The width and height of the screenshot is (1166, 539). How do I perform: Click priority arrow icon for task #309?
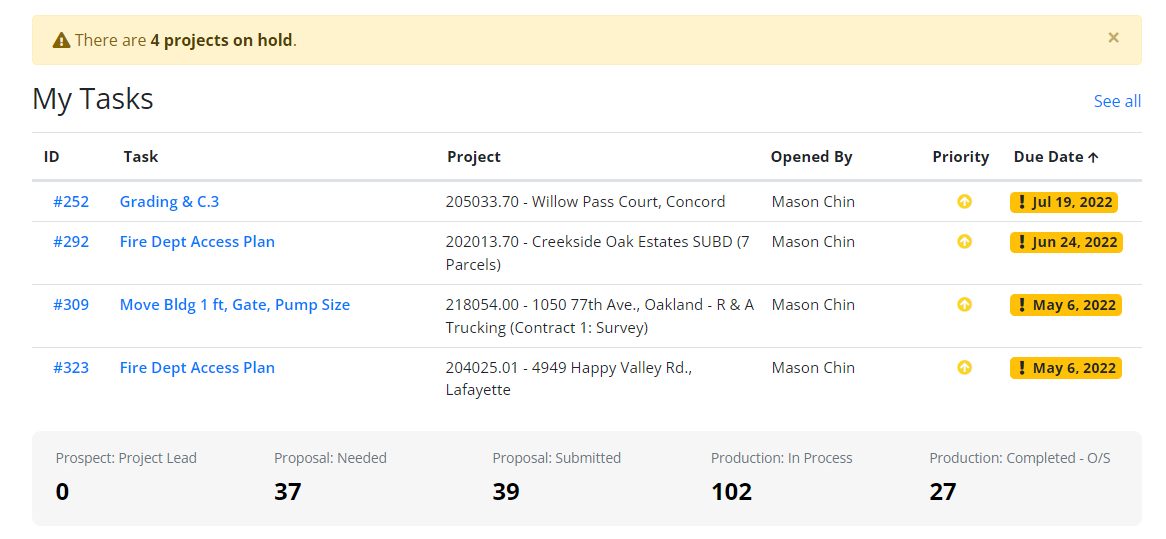click(964, 305)
